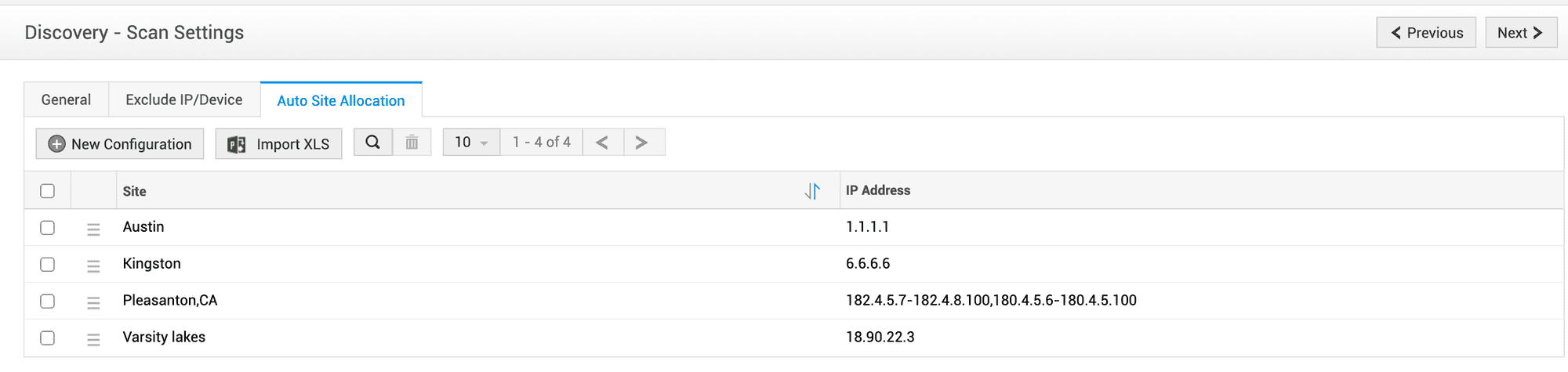Go to previous page arrow in pagination
The height and width of the screenshot is (372, 1568).
[x=602, y=143]
